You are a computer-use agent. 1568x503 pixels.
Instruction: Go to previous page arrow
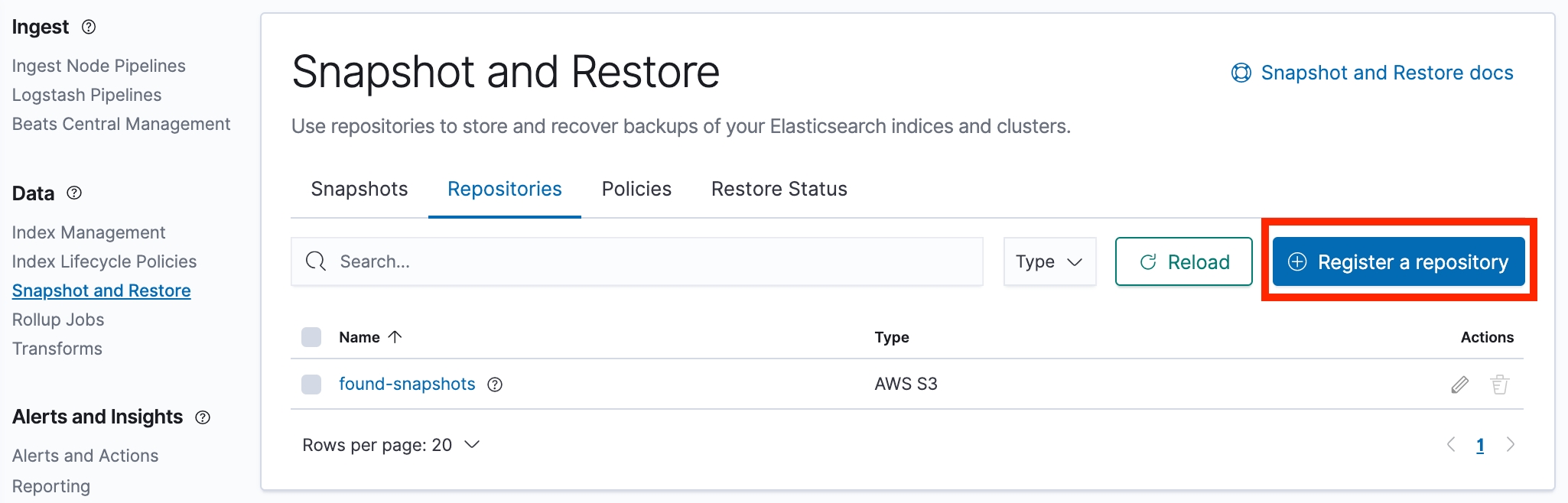(1451, 445)
